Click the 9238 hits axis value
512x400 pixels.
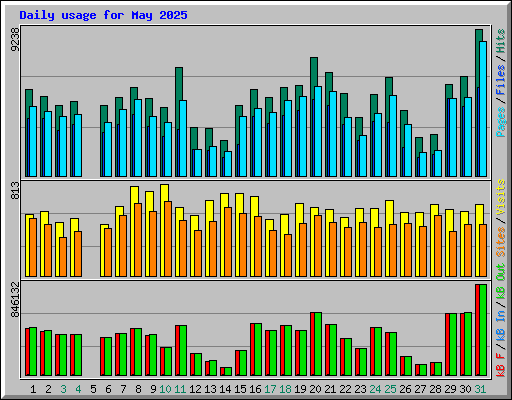click(x=15, y=40)
